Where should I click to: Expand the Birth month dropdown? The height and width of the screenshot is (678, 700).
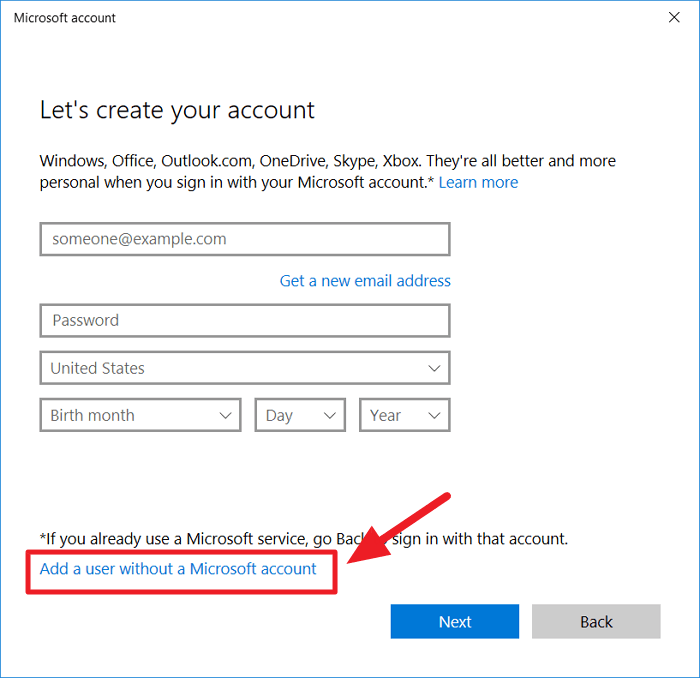[x=140, y=416]
